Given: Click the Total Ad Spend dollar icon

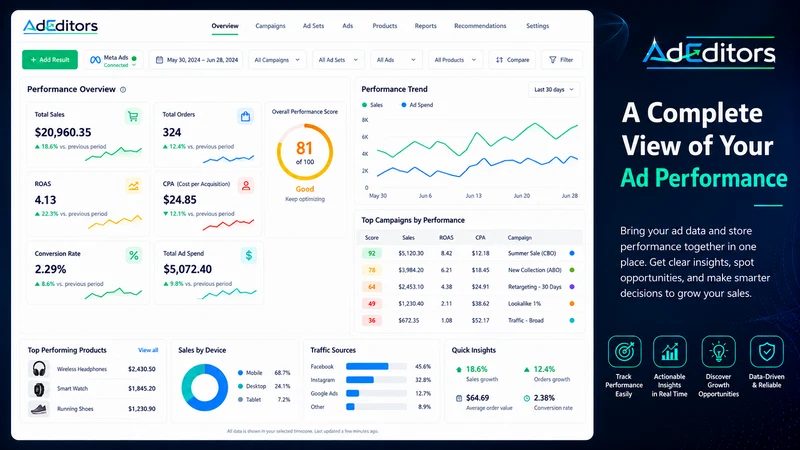Looking at the screenshot, I should coord(248,255).
